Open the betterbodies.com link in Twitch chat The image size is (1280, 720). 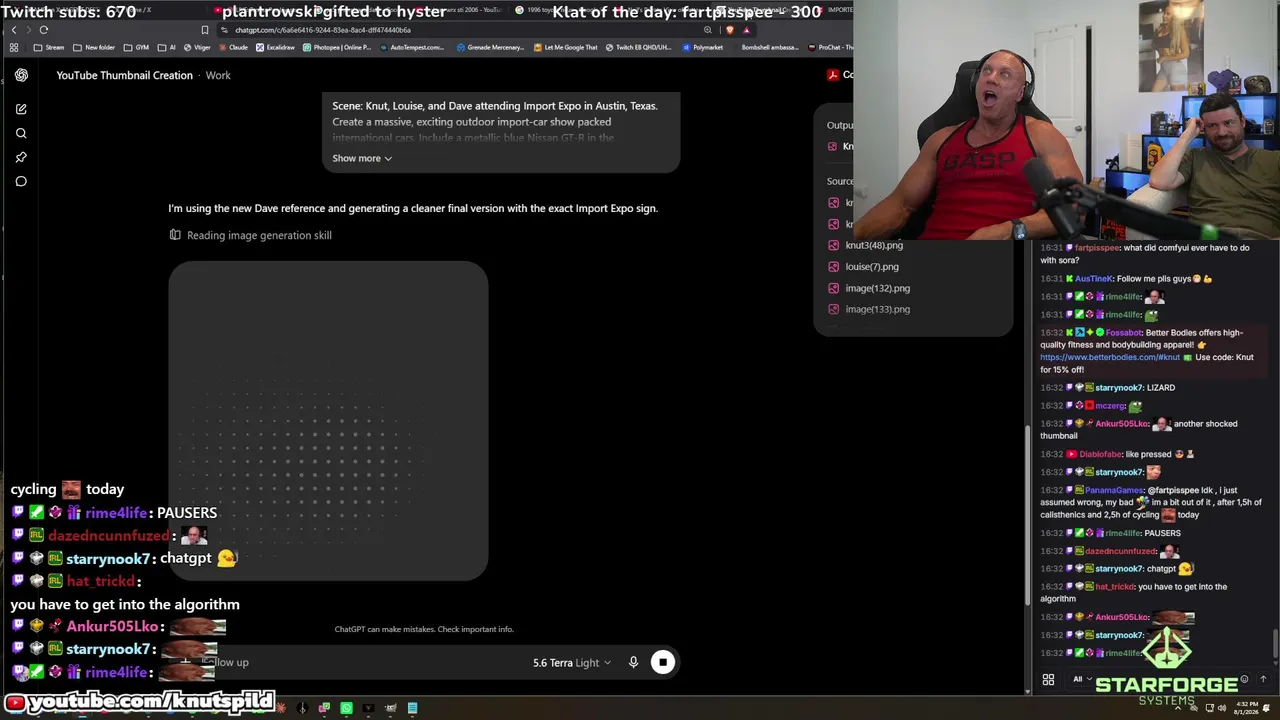click(x=1110, y=357)
